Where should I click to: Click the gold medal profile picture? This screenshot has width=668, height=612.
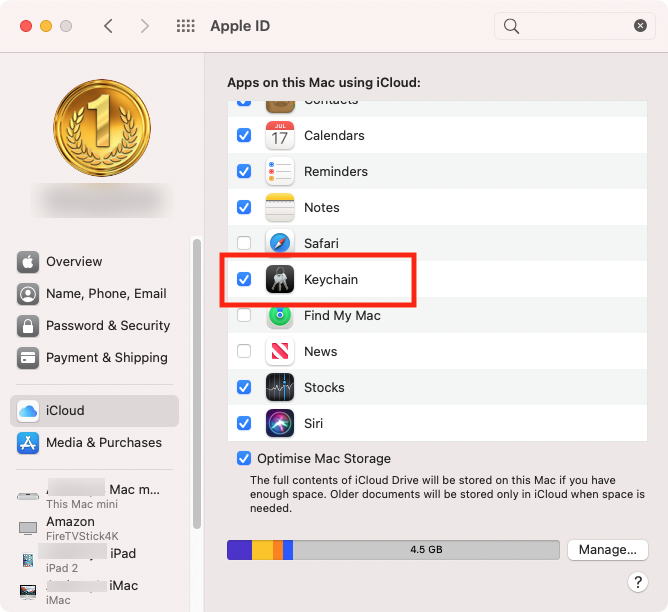[x=102, y=128]
